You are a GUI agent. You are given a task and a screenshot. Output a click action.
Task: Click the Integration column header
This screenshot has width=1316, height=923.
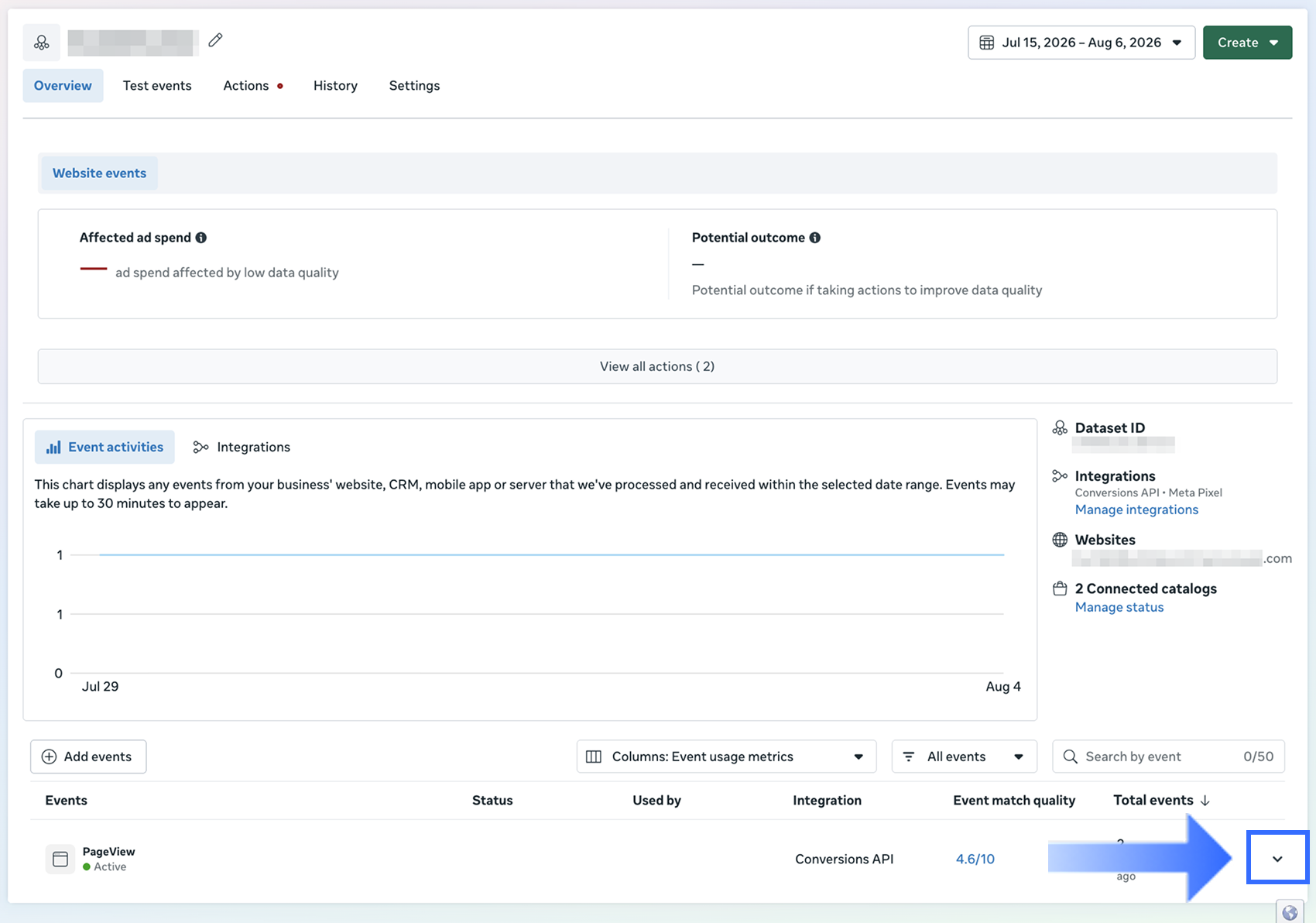tap(827, 800)
